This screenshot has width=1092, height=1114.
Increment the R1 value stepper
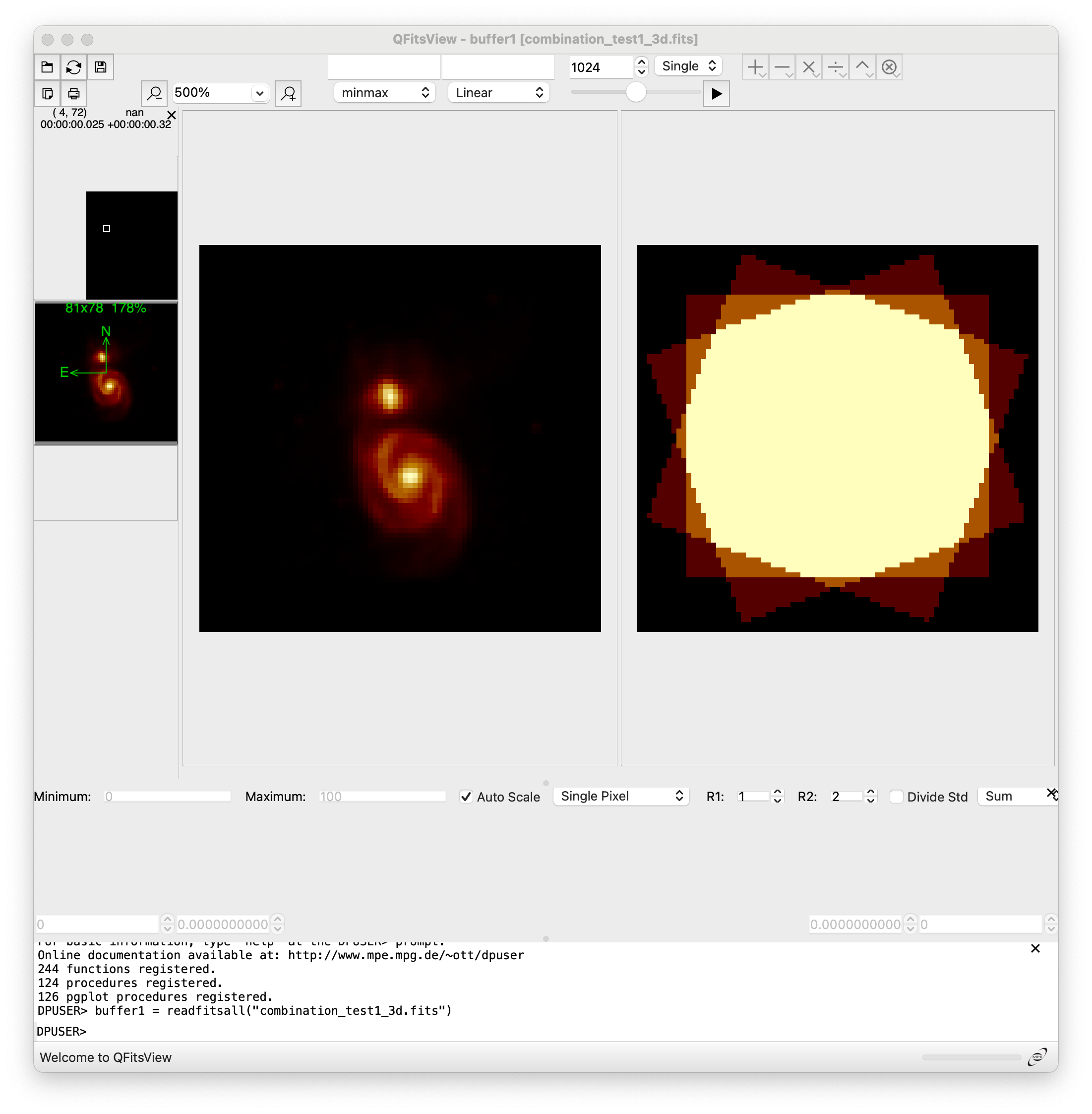point(778,792)
